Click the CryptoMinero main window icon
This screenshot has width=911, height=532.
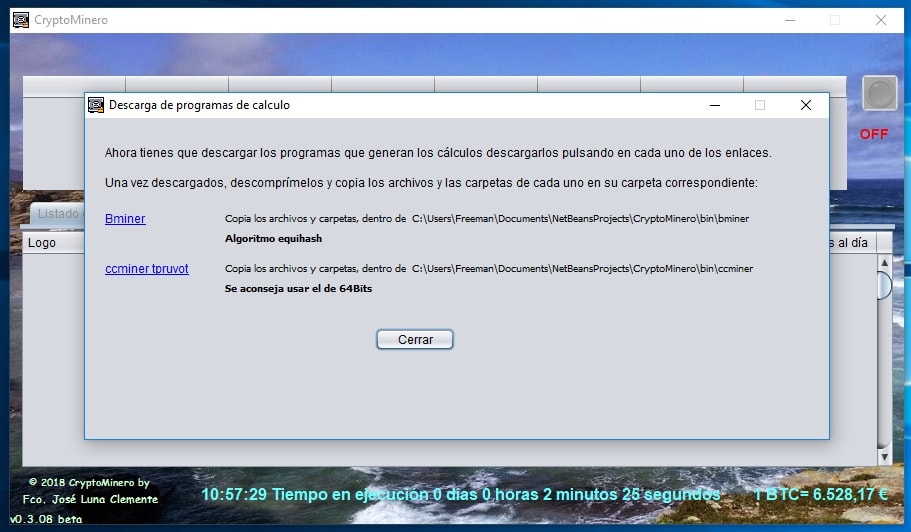click(x=21, y=20)
